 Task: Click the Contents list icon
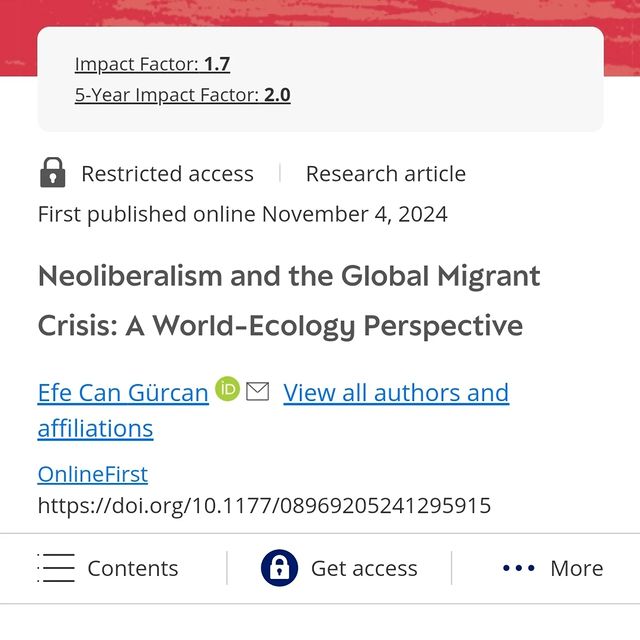(x=56, y=568)
